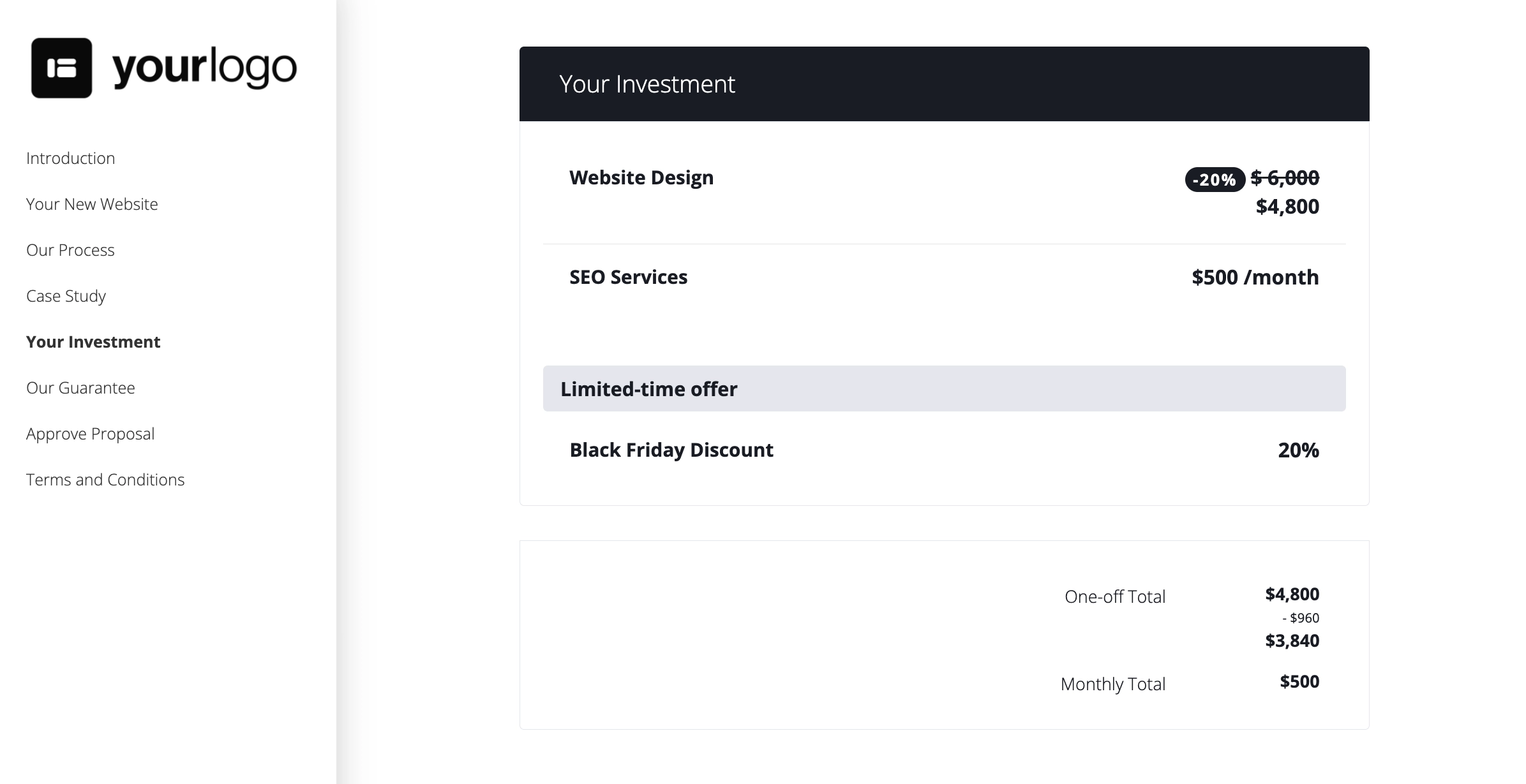This screenshot has width=1526, height=784.
Task: Open the Our Process section
Action: coord(70,250)
